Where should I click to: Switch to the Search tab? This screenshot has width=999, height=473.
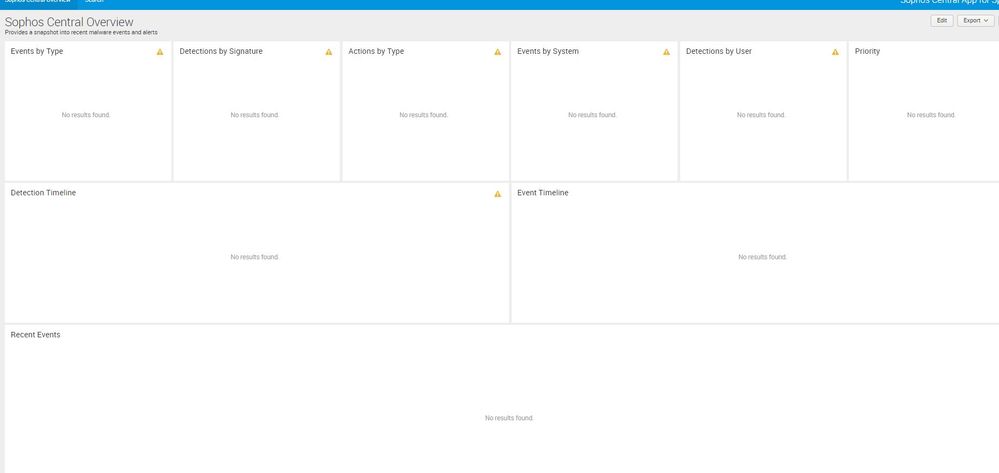[x=94, y=3]
